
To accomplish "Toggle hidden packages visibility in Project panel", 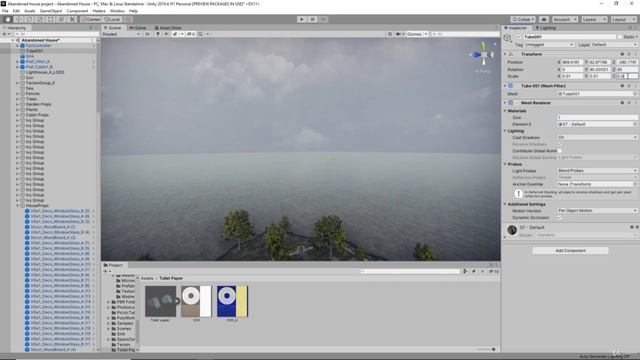I will click(494, 271).
